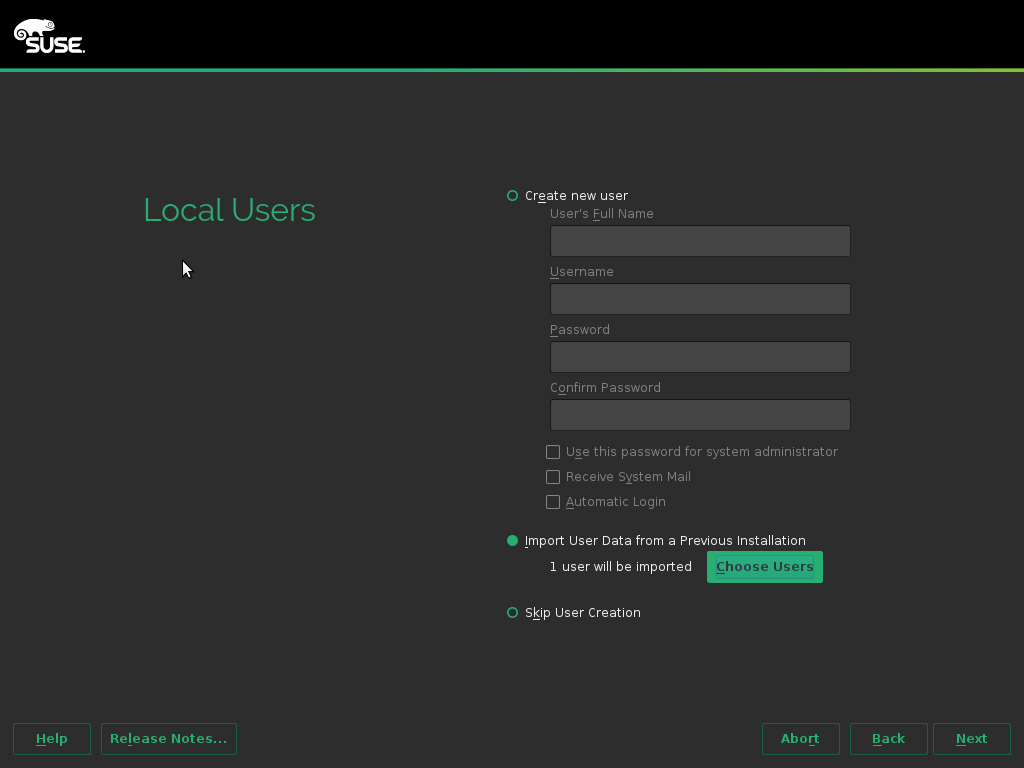
Task: Enable the Automatic Login checkbox
Action: pyautogui.click(x=553, y=502)
